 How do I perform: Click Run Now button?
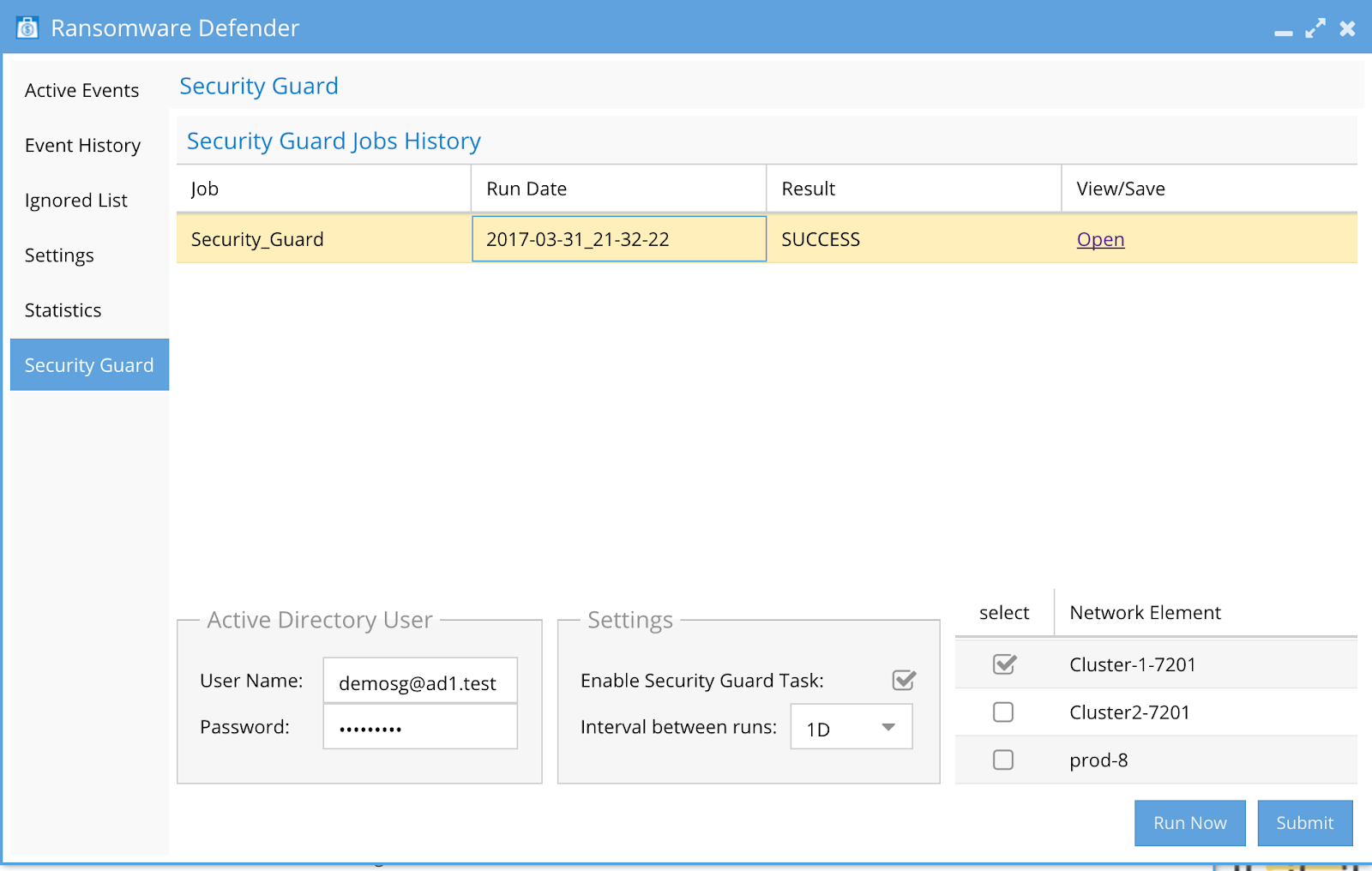[x=1189, y=823]
